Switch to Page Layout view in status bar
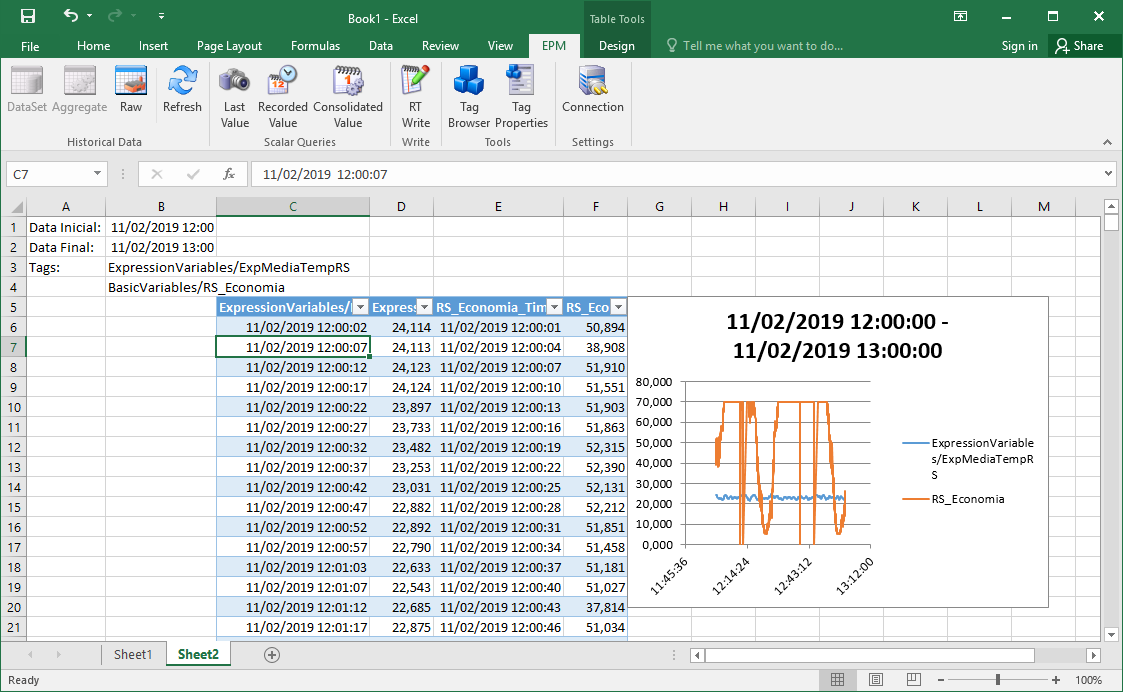 point(877,680)
